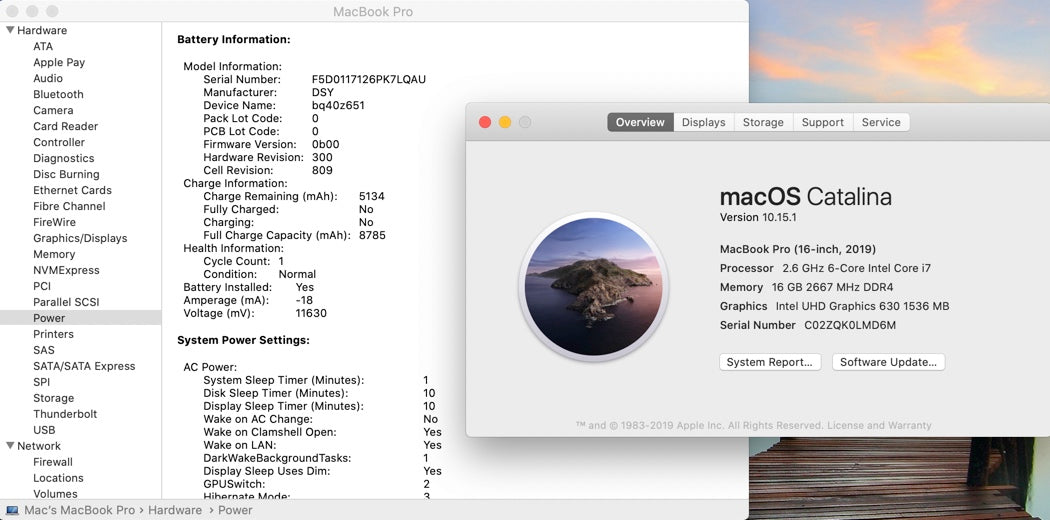Select PCI in the Hardware list

42,286
